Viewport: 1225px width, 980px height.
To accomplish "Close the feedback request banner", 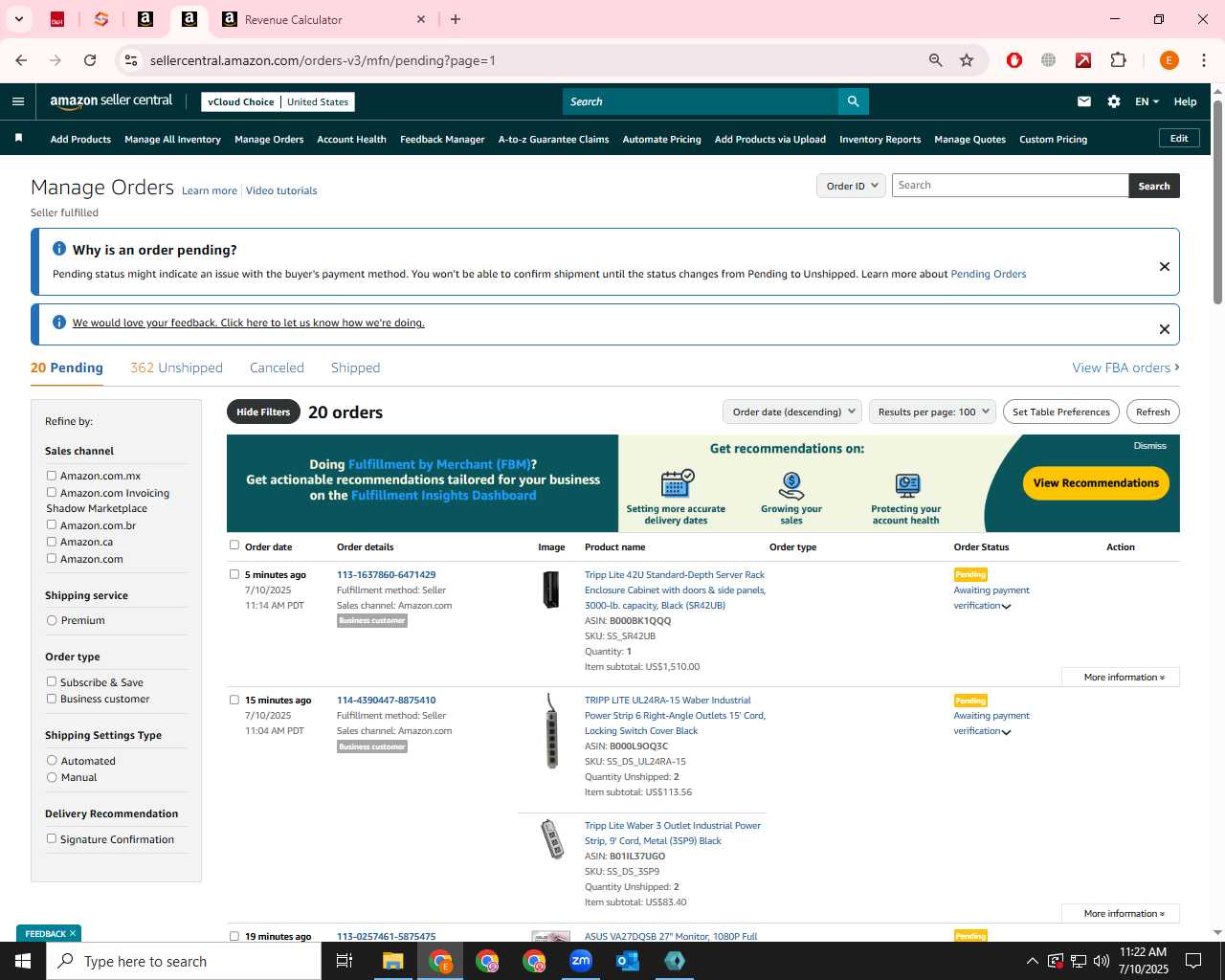I will click(1165, 329).
